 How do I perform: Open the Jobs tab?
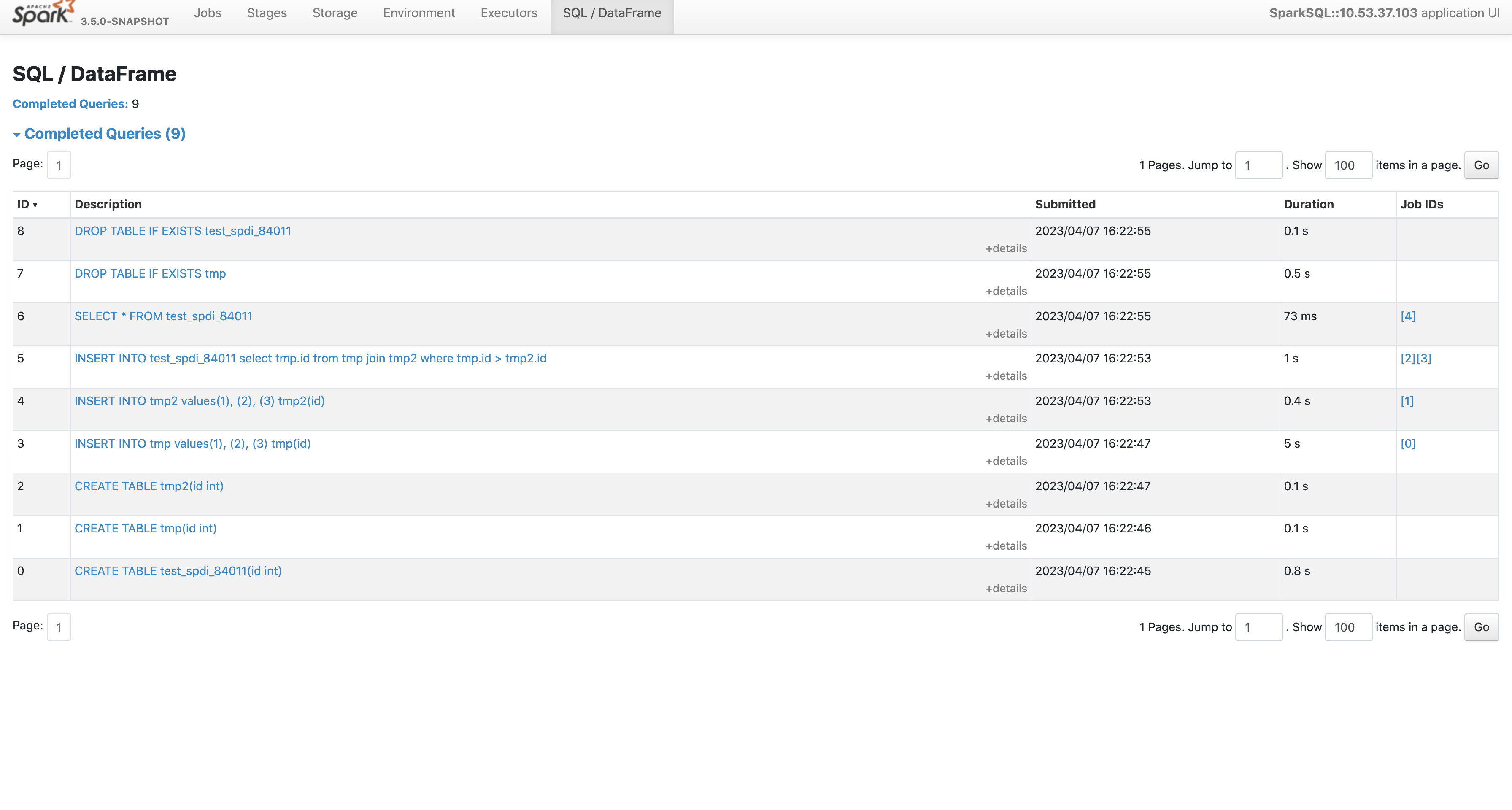click(208, 13)
